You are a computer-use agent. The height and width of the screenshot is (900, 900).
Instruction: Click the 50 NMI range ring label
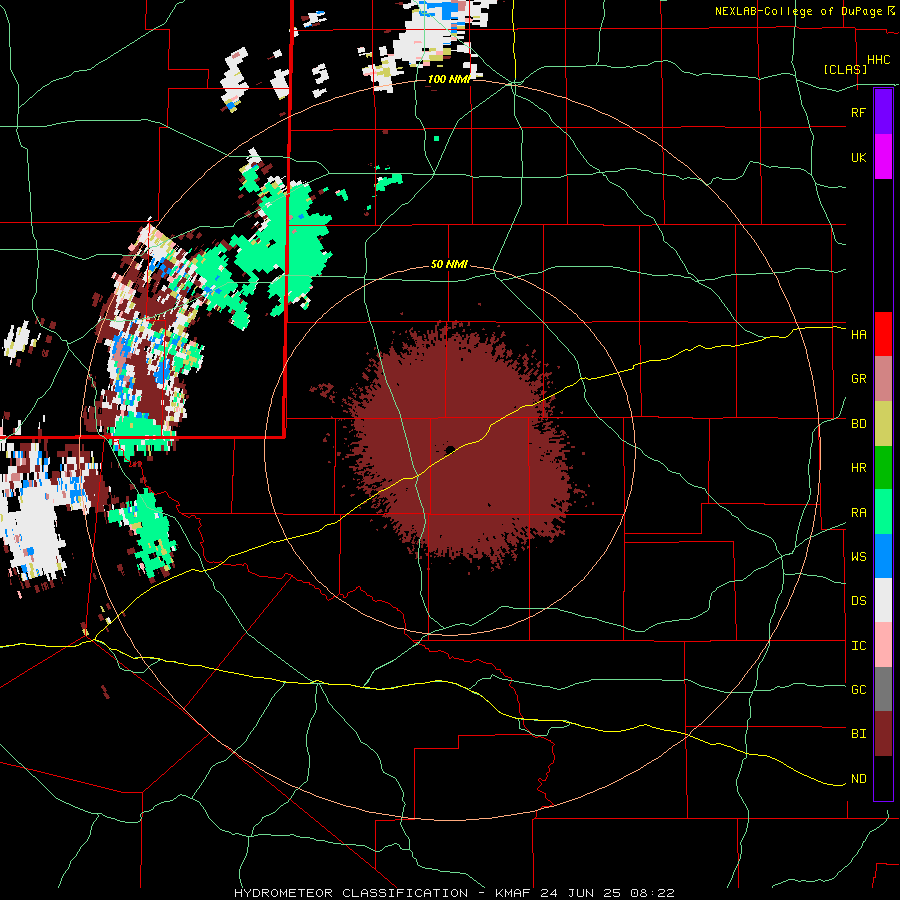click(449, 265)
